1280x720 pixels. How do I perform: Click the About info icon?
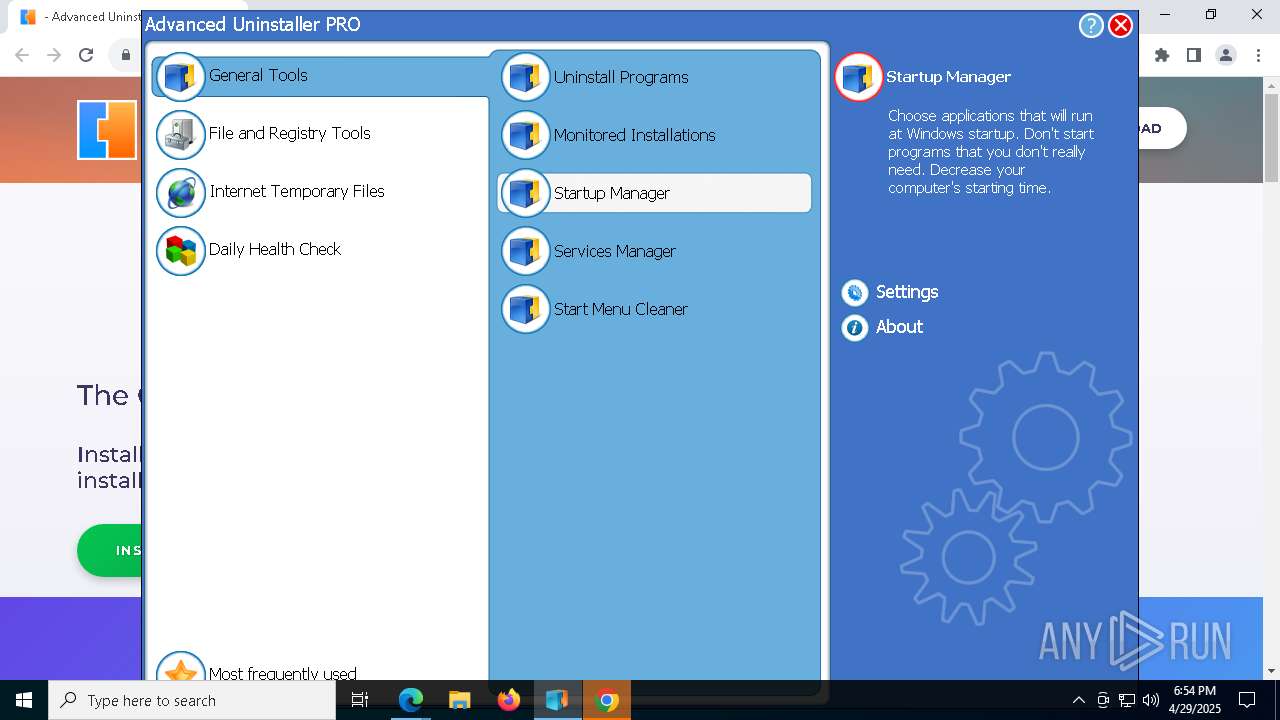(855, 327)
